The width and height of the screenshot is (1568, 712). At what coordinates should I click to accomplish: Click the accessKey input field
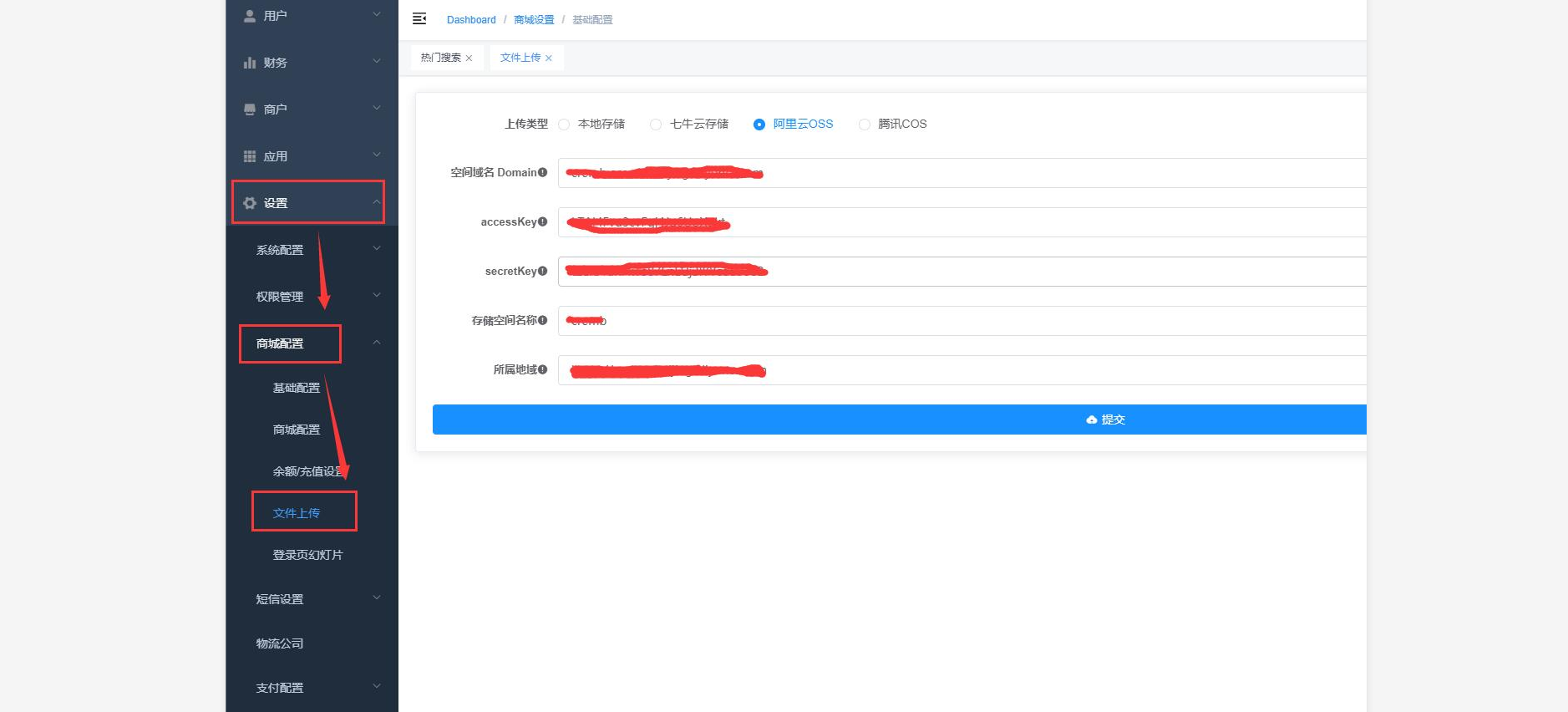pos(962,222)
